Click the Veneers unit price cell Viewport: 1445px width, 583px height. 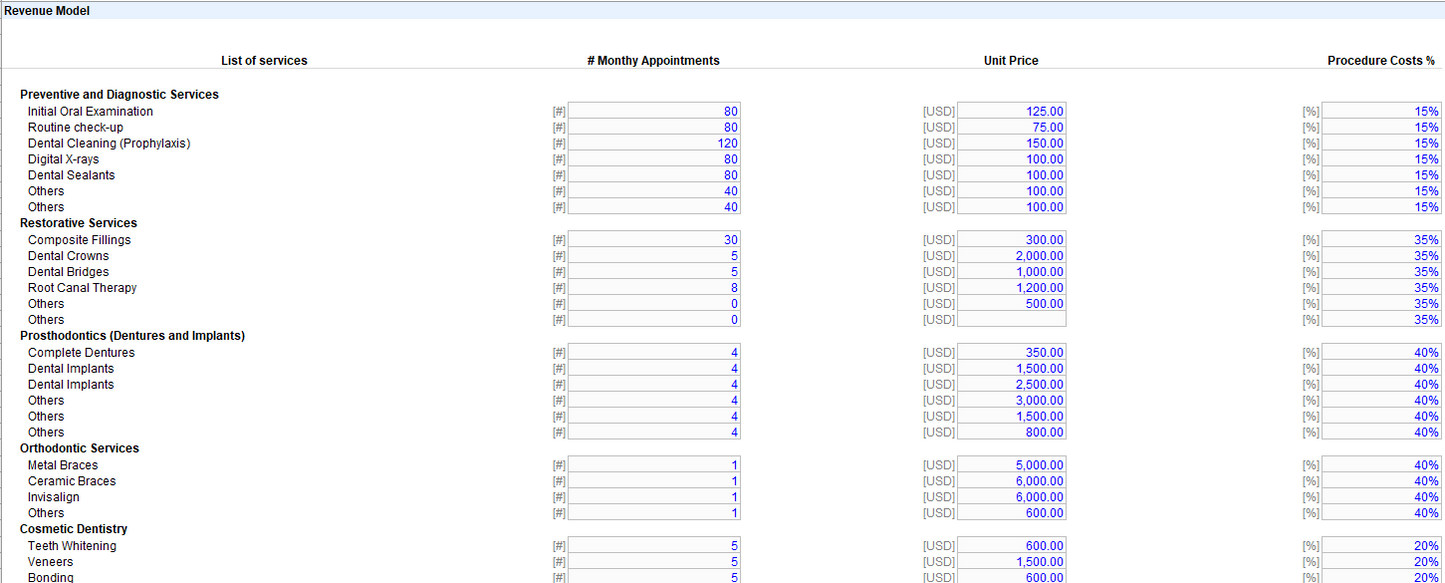[1010, 562]
